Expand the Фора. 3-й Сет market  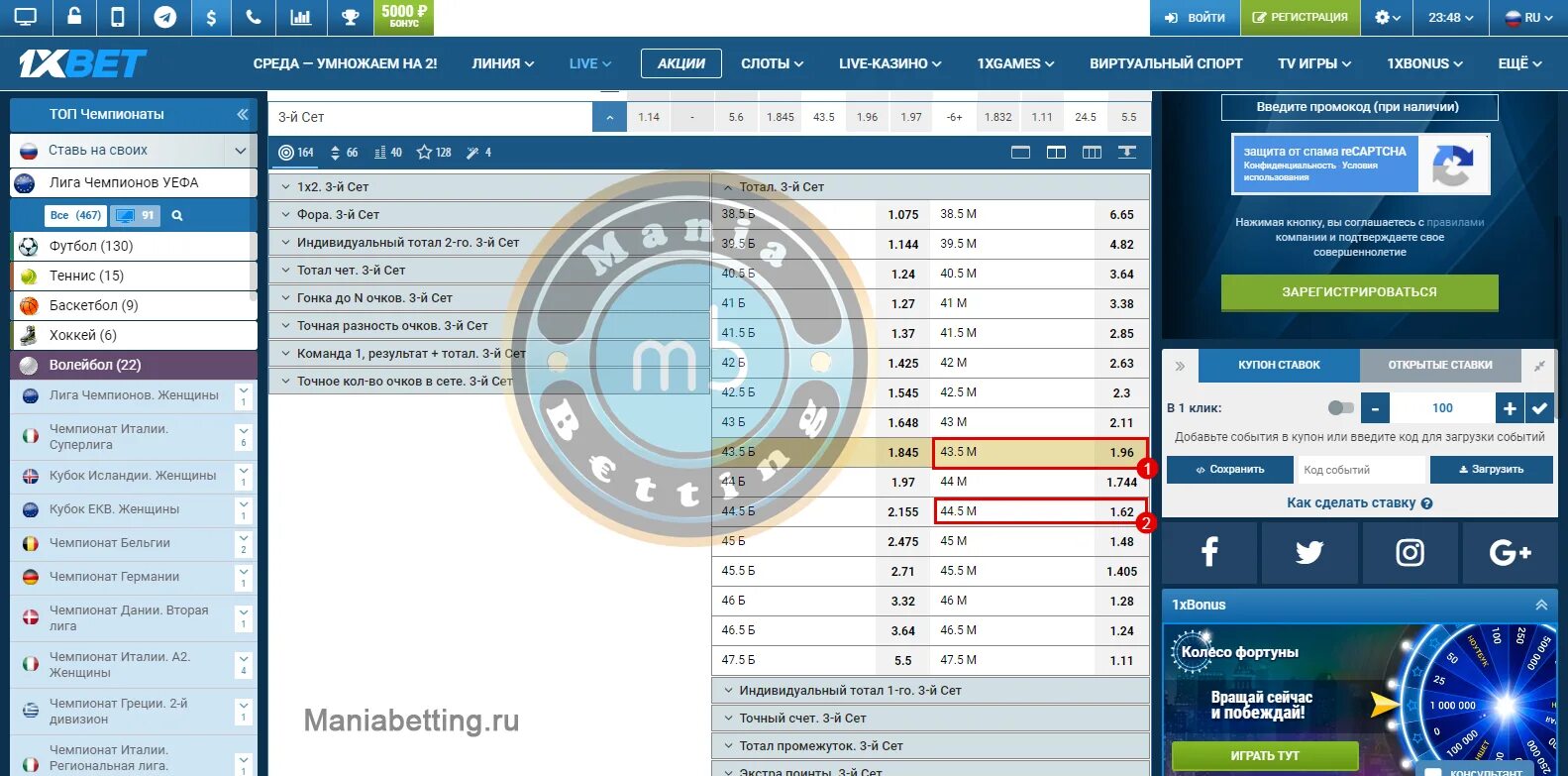(x=489, y=214)
